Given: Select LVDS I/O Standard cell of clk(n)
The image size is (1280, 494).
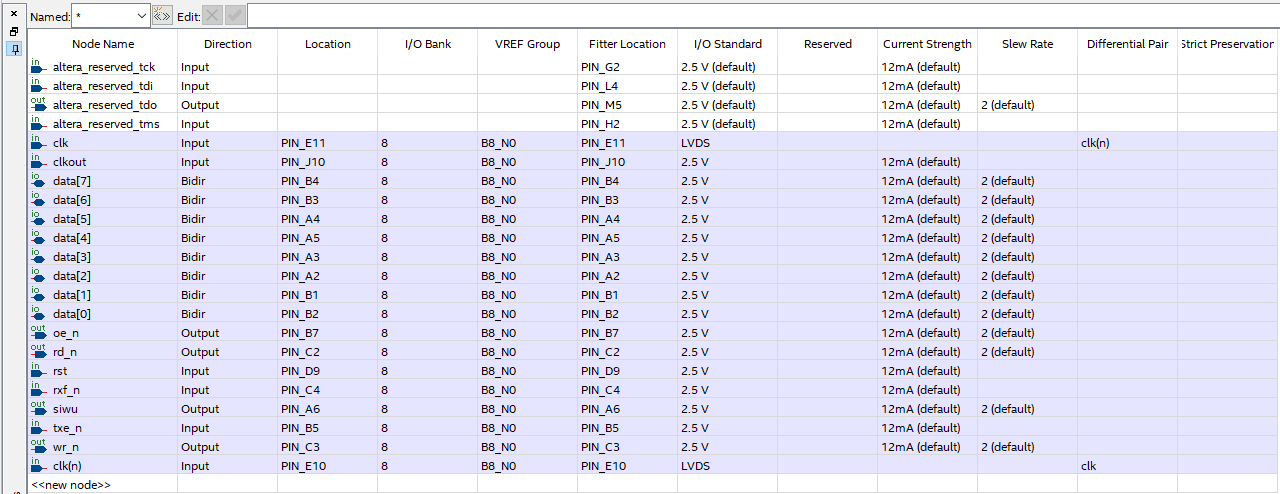Looking at the screenshot, I should coord(696,466).
